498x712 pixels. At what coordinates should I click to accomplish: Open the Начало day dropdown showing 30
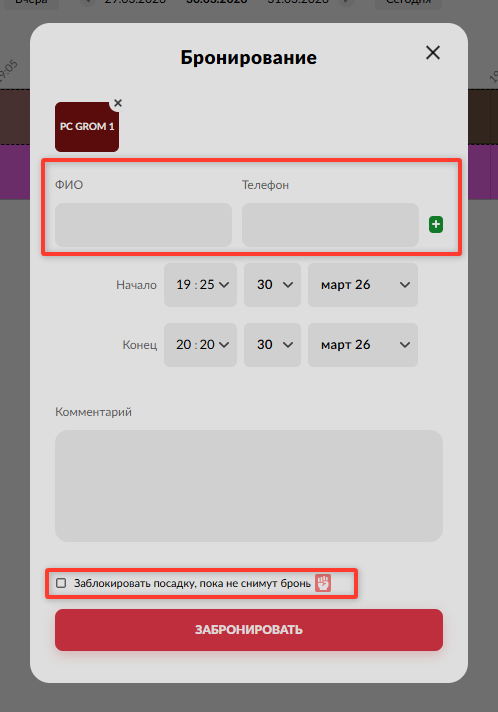[x=272, y=285]
